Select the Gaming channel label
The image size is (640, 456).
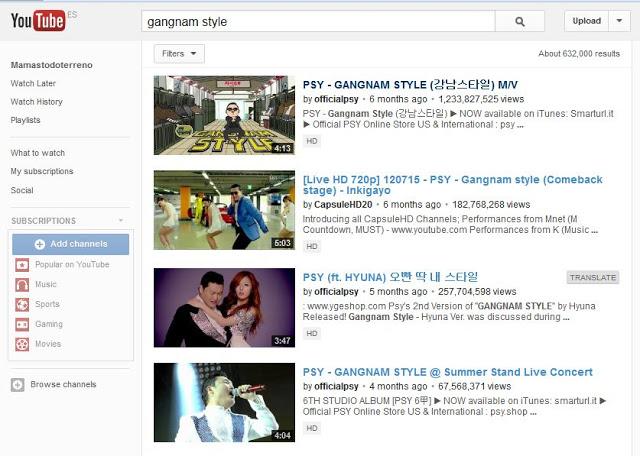point(49,324)
